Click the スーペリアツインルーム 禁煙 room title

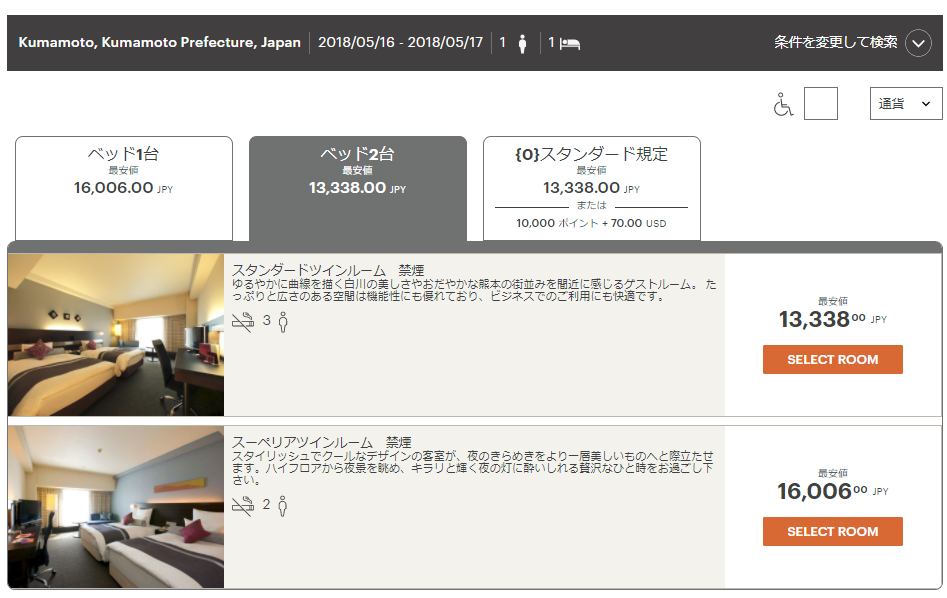click(322, 442)
